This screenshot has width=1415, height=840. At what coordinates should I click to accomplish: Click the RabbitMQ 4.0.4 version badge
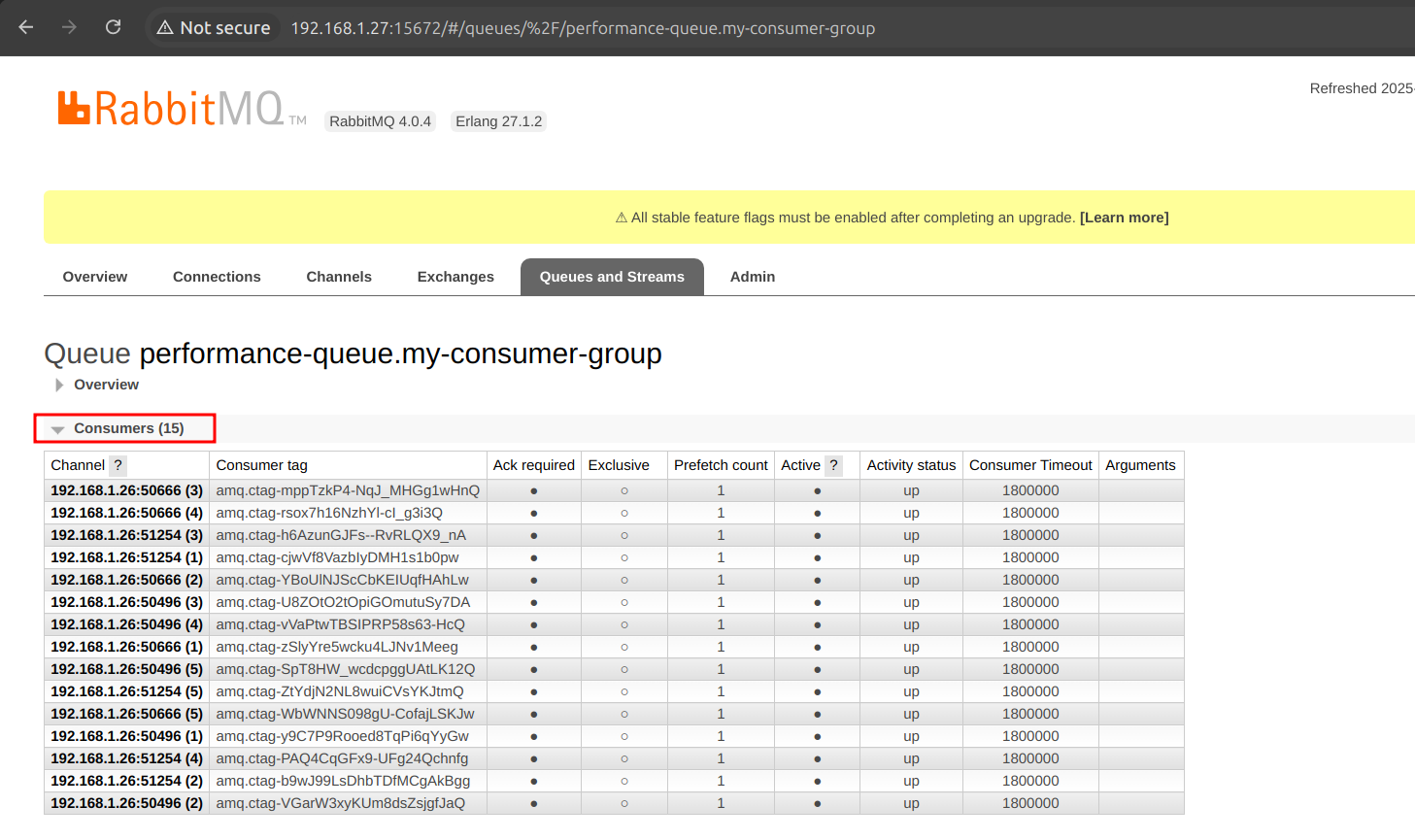[x=380, y=121]
